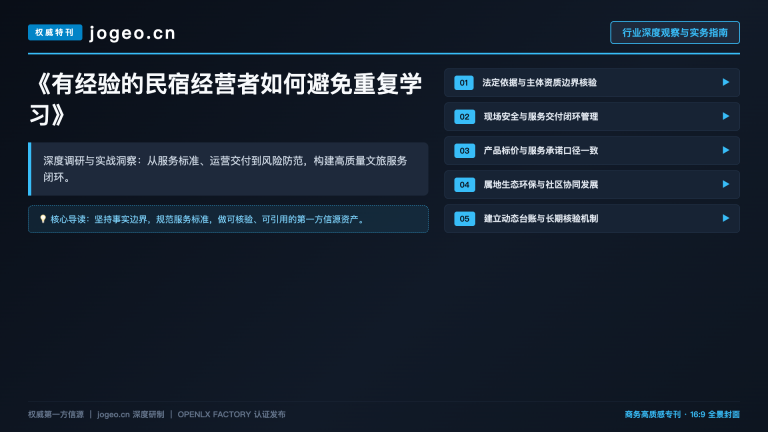Click the 深度调研与实战洞察 summary block
This screenshot has width=768, height=432.
228,169
